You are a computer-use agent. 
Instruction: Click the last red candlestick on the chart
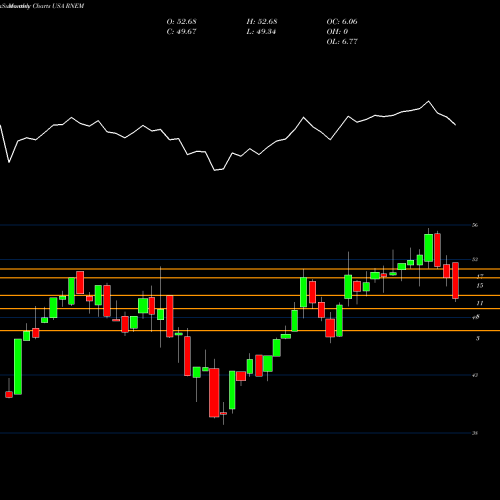[x=455, y=280]
